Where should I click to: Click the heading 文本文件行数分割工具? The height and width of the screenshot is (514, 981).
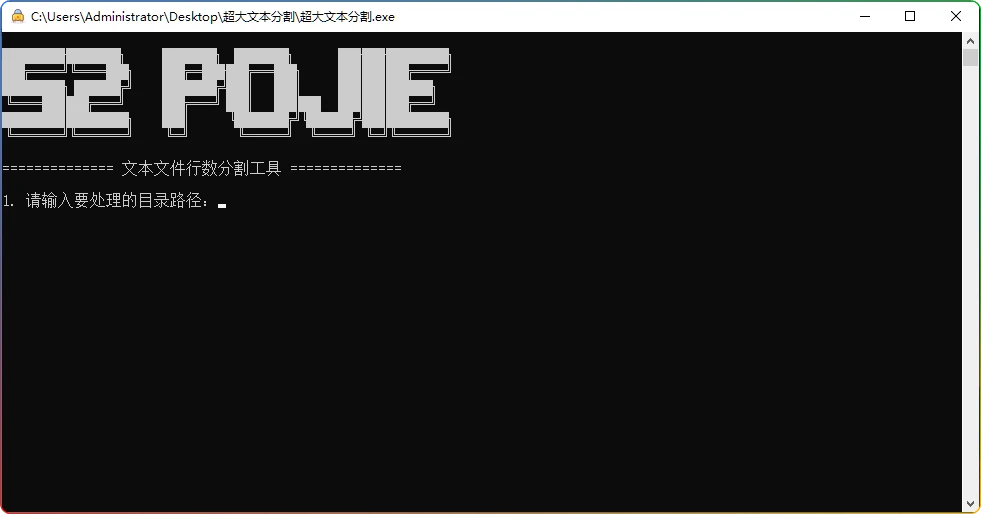pos(201,168)
